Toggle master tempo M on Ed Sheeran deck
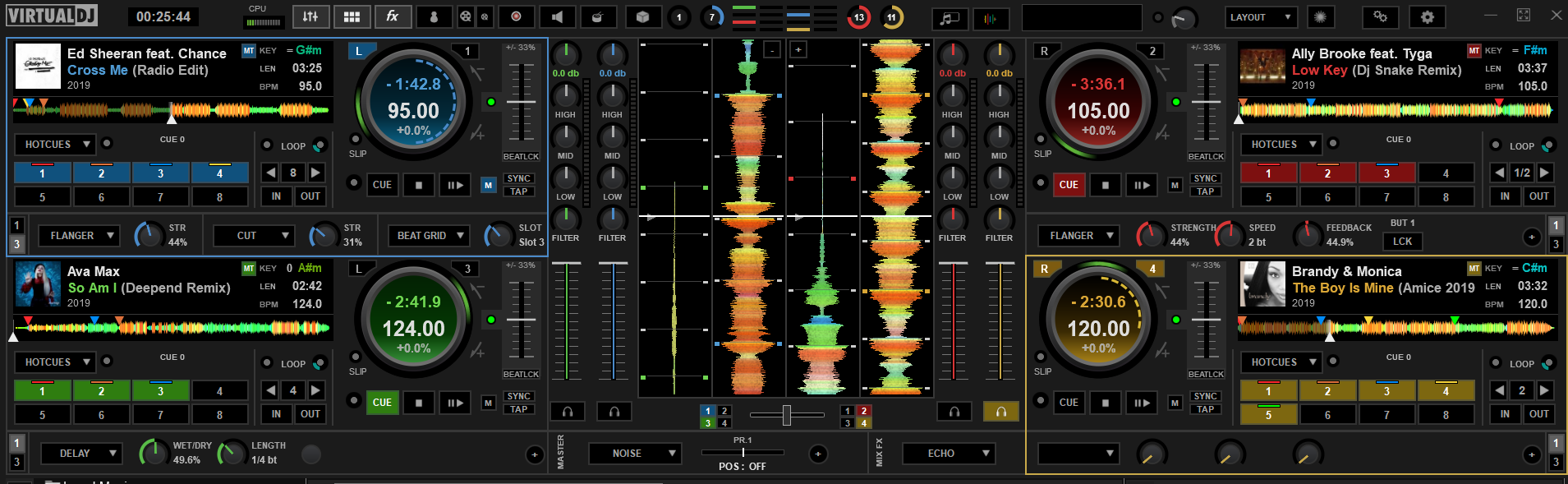1568x484 pixels. point(489,186)
